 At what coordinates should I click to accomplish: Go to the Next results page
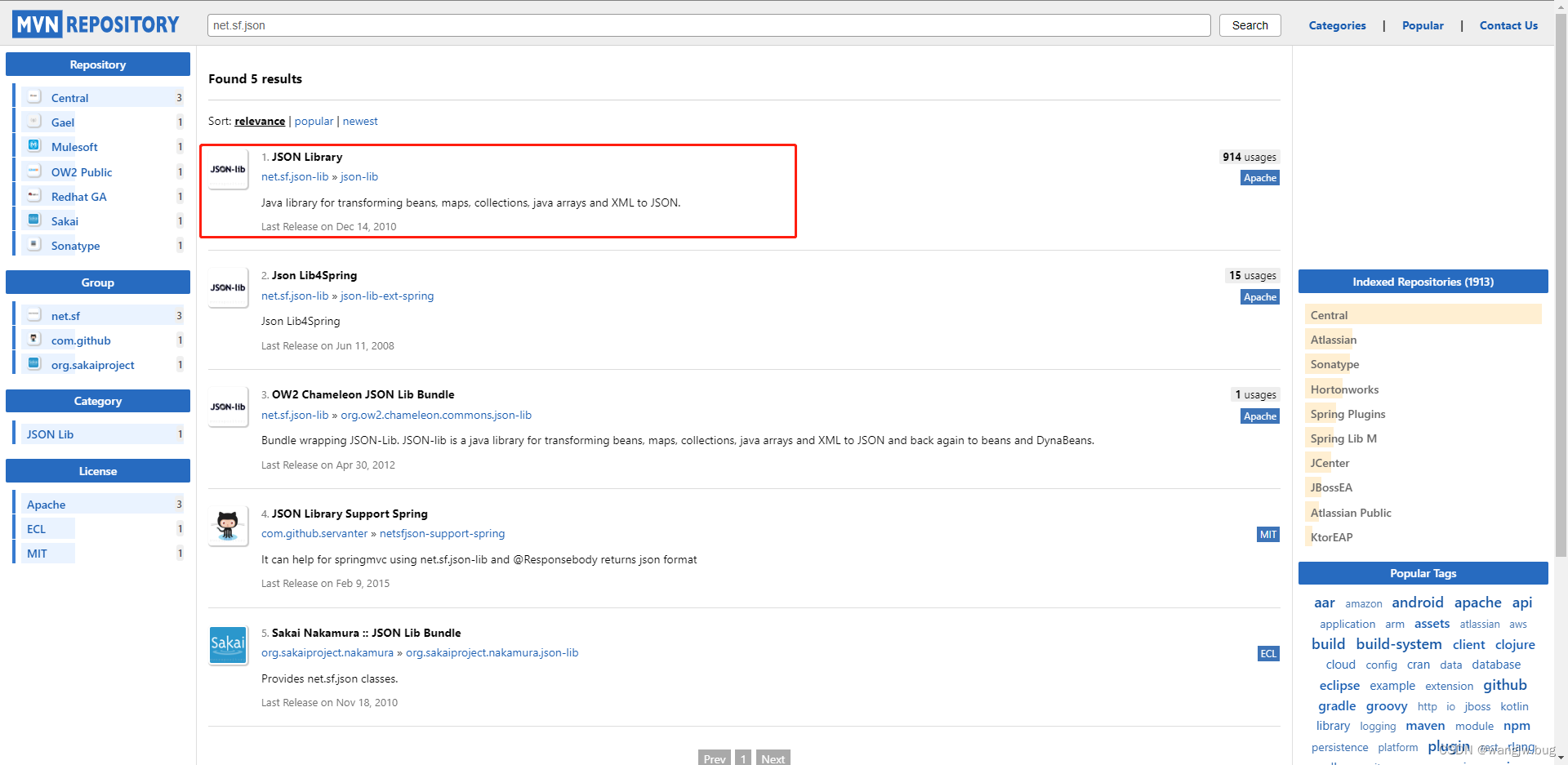[x=773, y=758]
